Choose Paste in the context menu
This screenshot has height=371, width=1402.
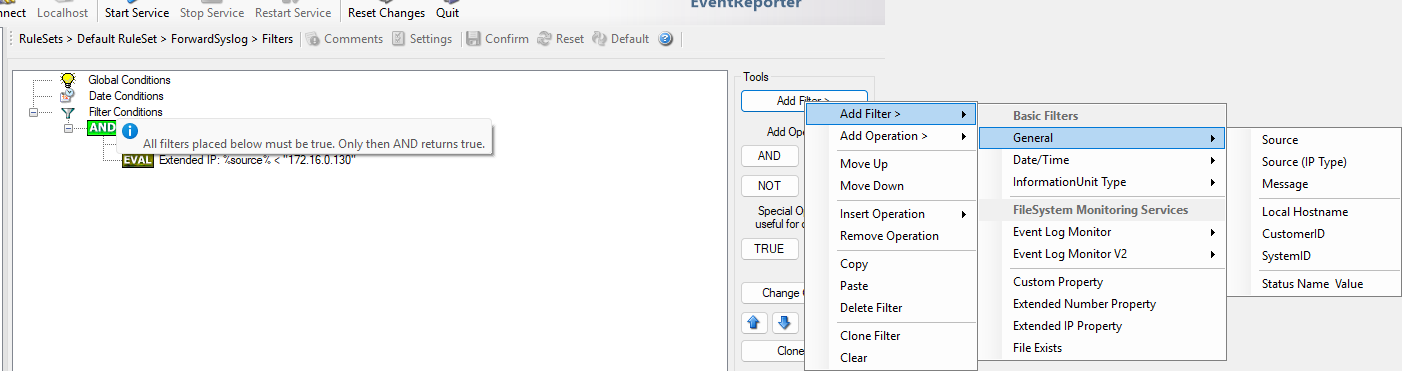click(x=890, y=286)
